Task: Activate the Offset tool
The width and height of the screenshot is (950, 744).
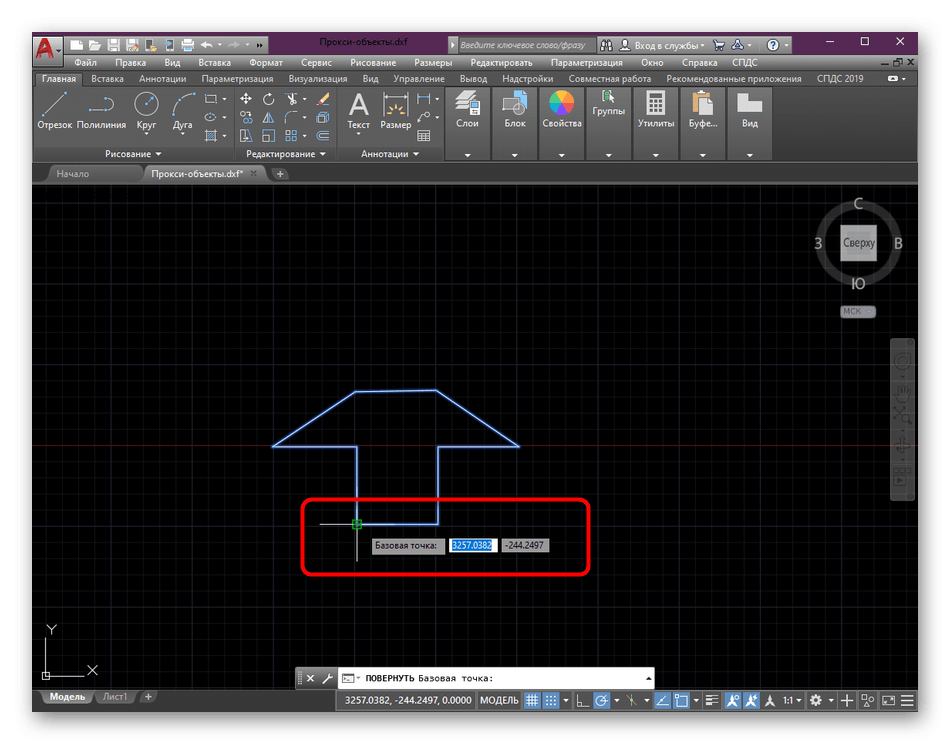Action: (x=323, y=135)
